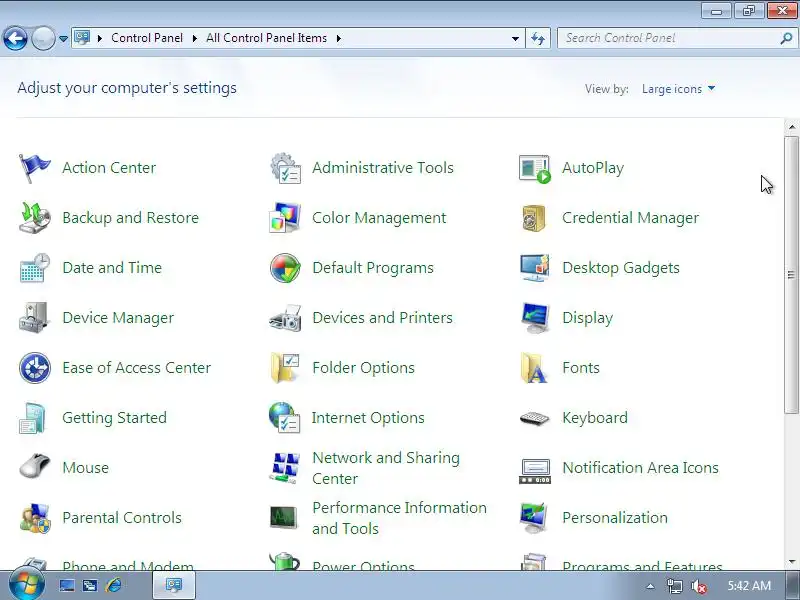Click the Folder Options link text
Image resolution: width=800 pixels, height=600 pixels.
[363, 368]
